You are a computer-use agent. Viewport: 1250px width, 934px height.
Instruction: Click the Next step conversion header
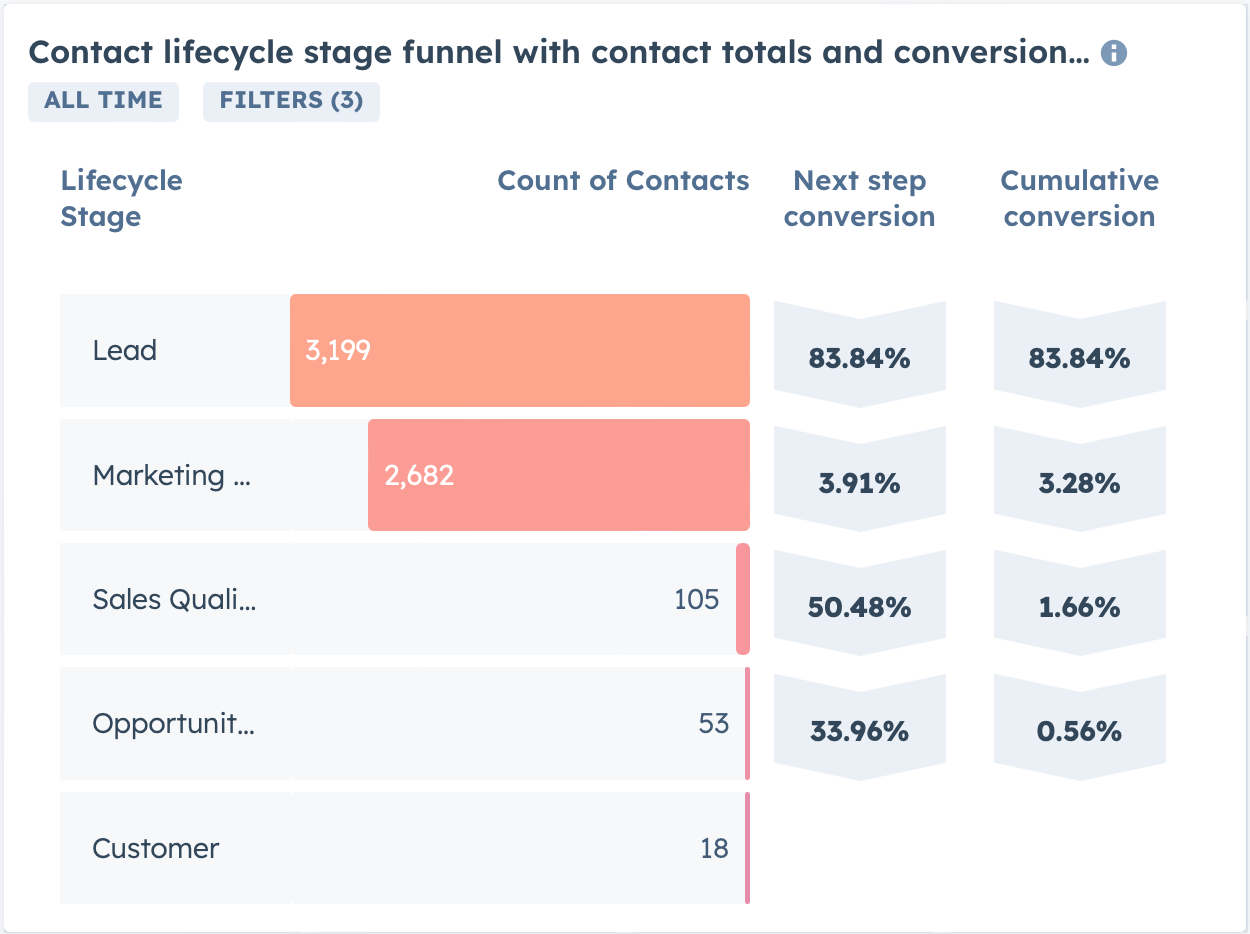[x=859, y=198]
